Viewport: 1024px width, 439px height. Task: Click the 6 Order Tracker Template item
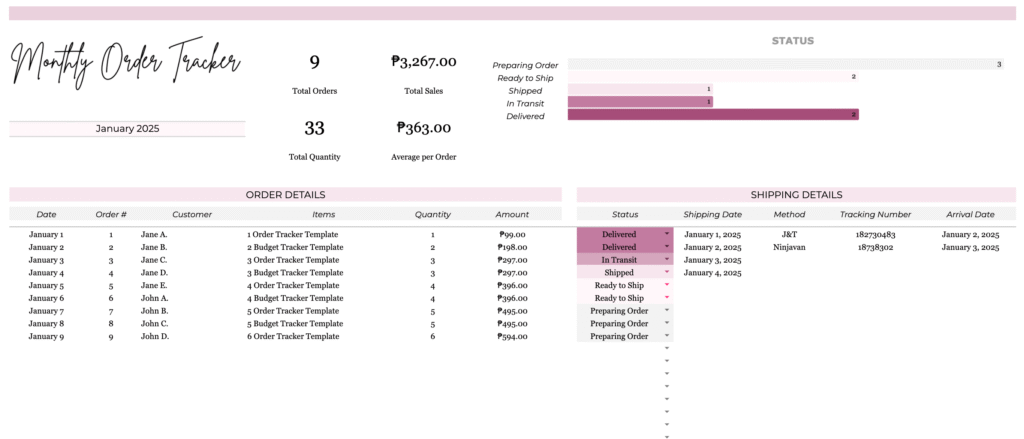pos(293,337)
